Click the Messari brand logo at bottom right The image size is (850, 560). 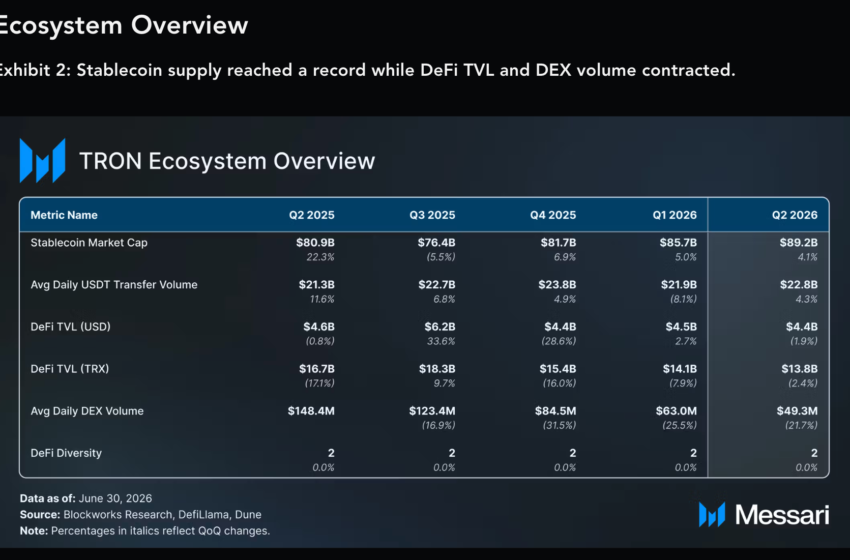(x=764, y=514)
